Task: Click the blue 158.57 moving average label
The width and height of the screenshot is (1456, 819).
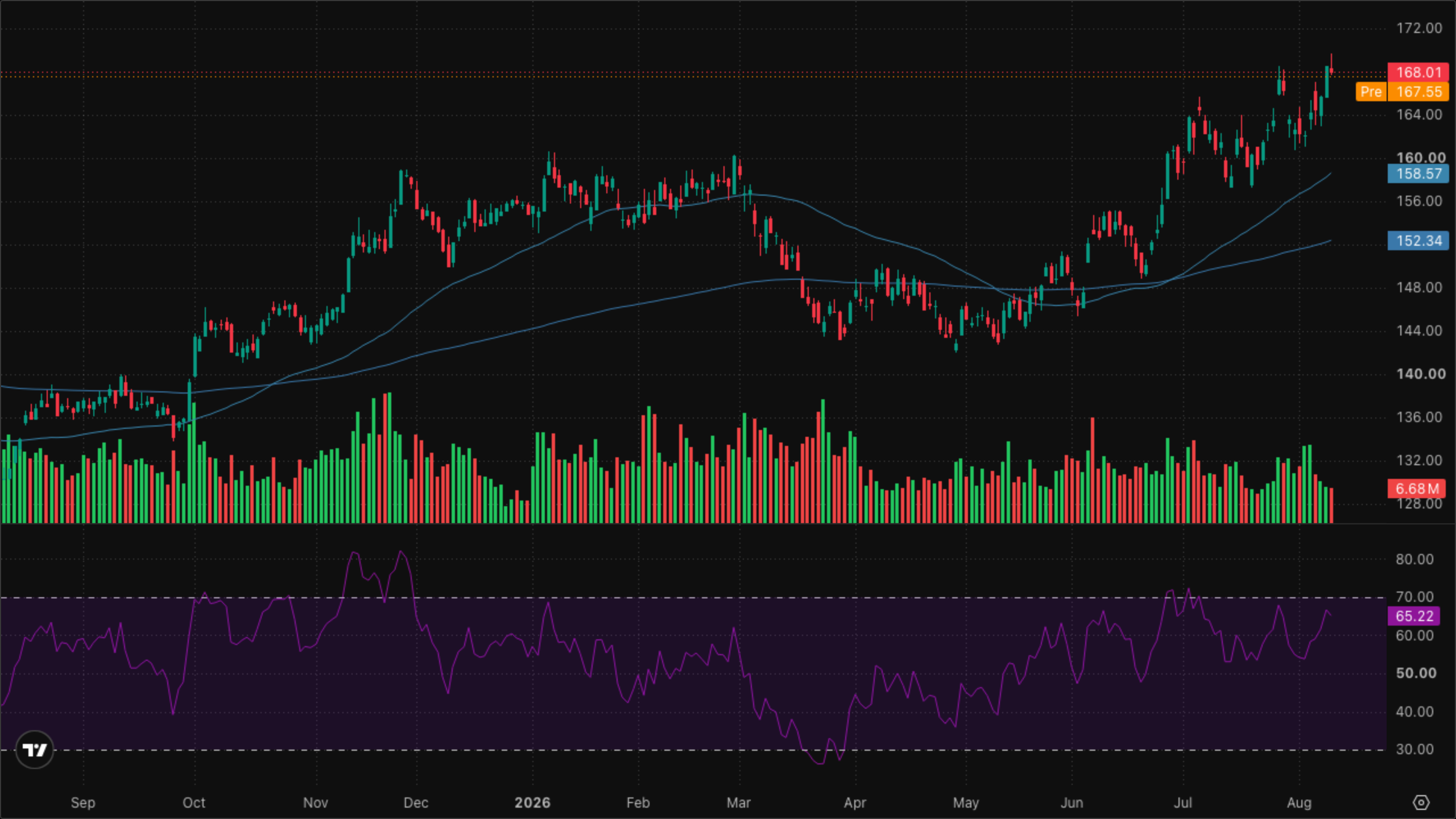Action: pos(1418,173)
